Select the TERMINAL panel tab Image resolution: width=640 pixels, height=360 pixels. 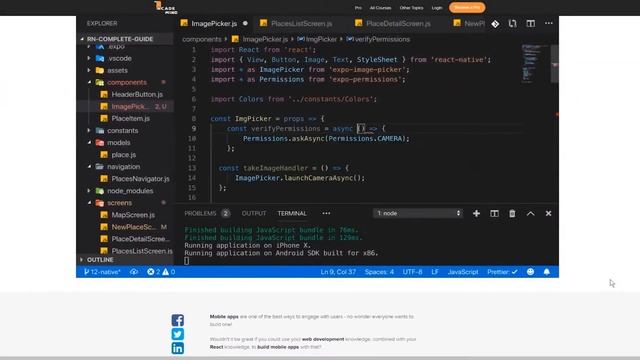coord(292,213)
